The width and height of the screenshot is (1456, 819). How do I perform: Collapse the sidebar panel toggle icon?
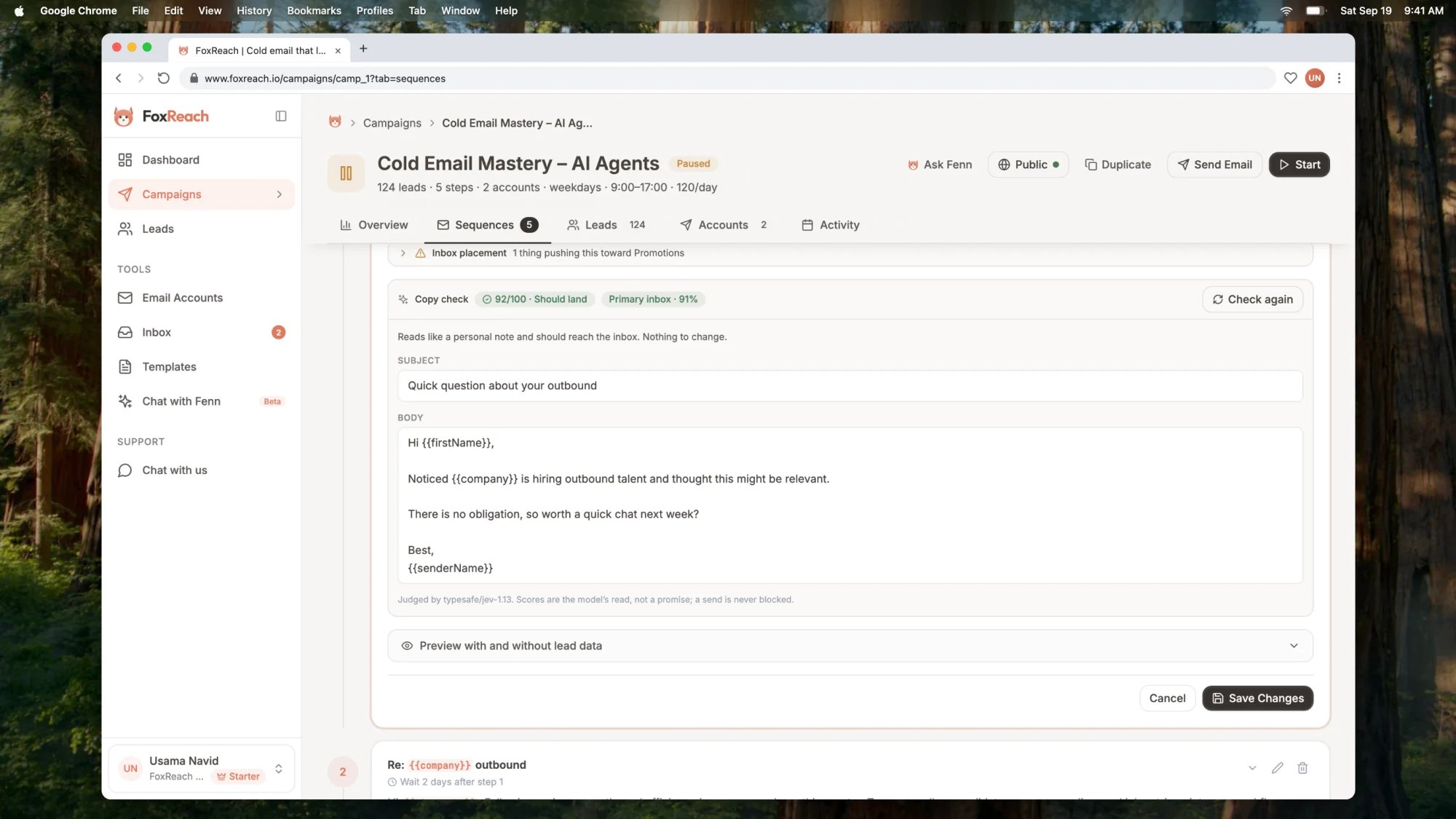pos(281,116)
